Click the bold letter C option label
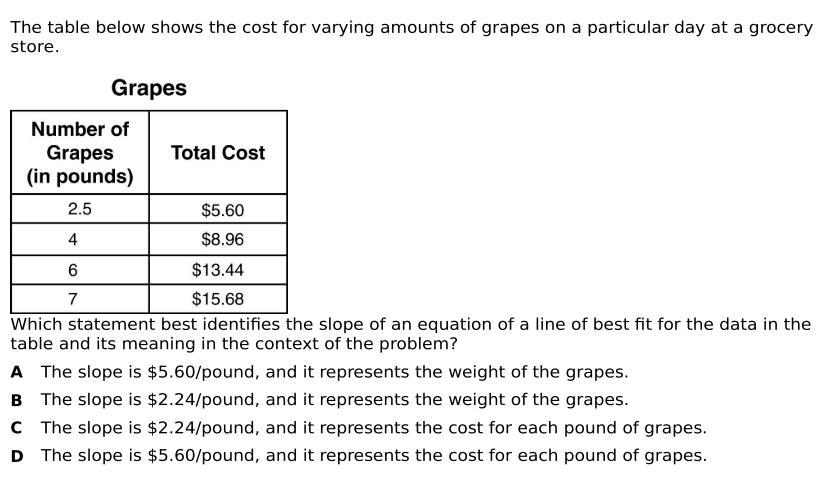This screenshot has height=486, width=835. tap(17, 428)
